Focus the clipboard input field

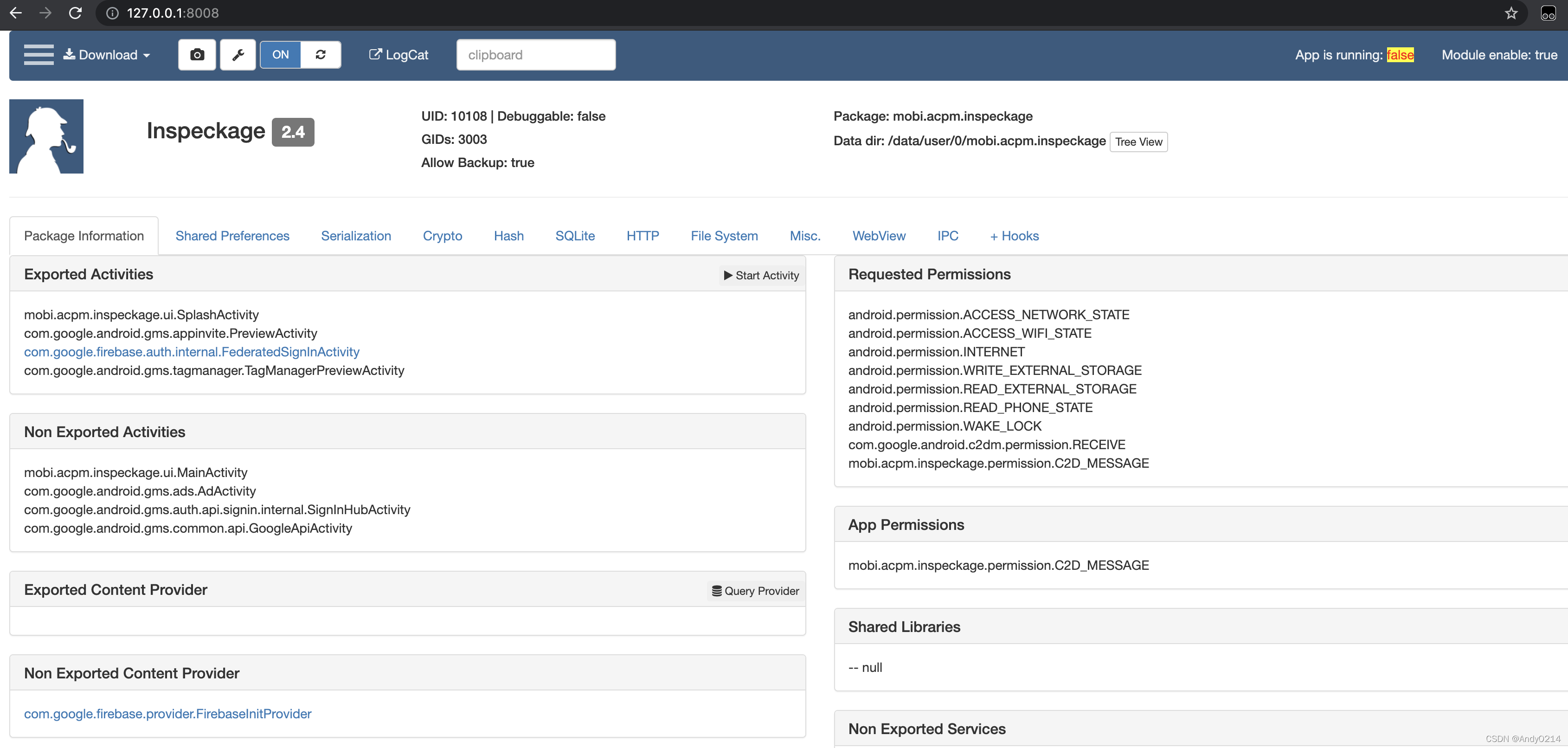pyautogui.click(x=536, y=55)
